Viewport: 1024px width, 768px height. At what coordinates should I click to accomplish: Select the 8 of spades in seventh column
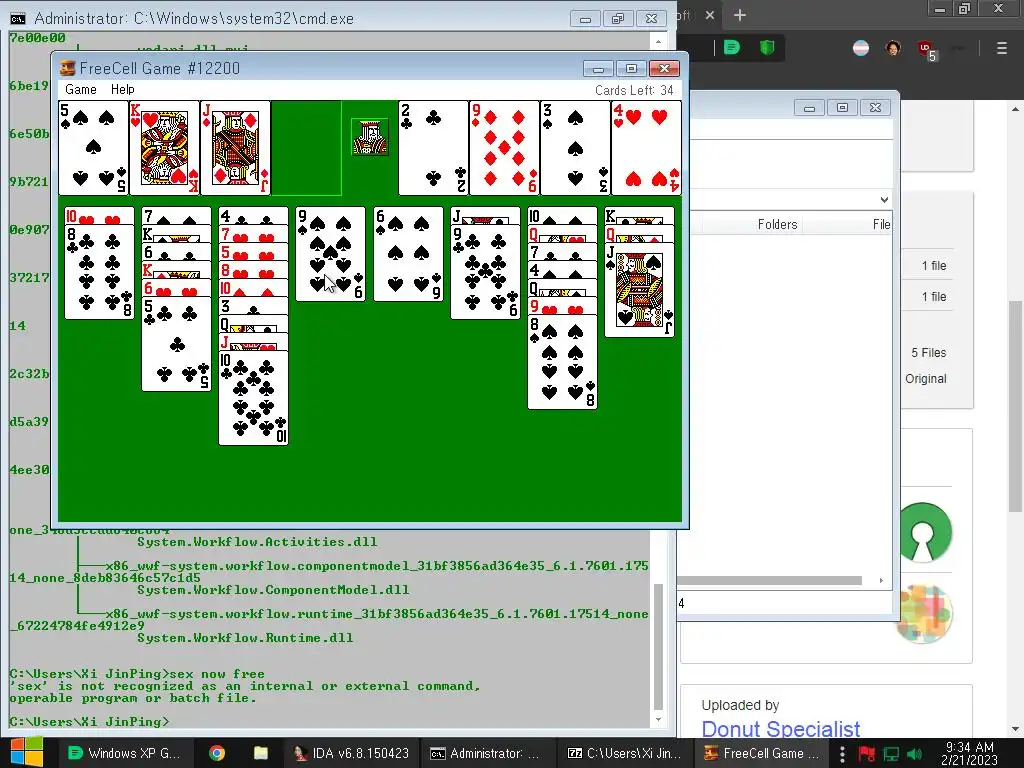tap(562, 362)
